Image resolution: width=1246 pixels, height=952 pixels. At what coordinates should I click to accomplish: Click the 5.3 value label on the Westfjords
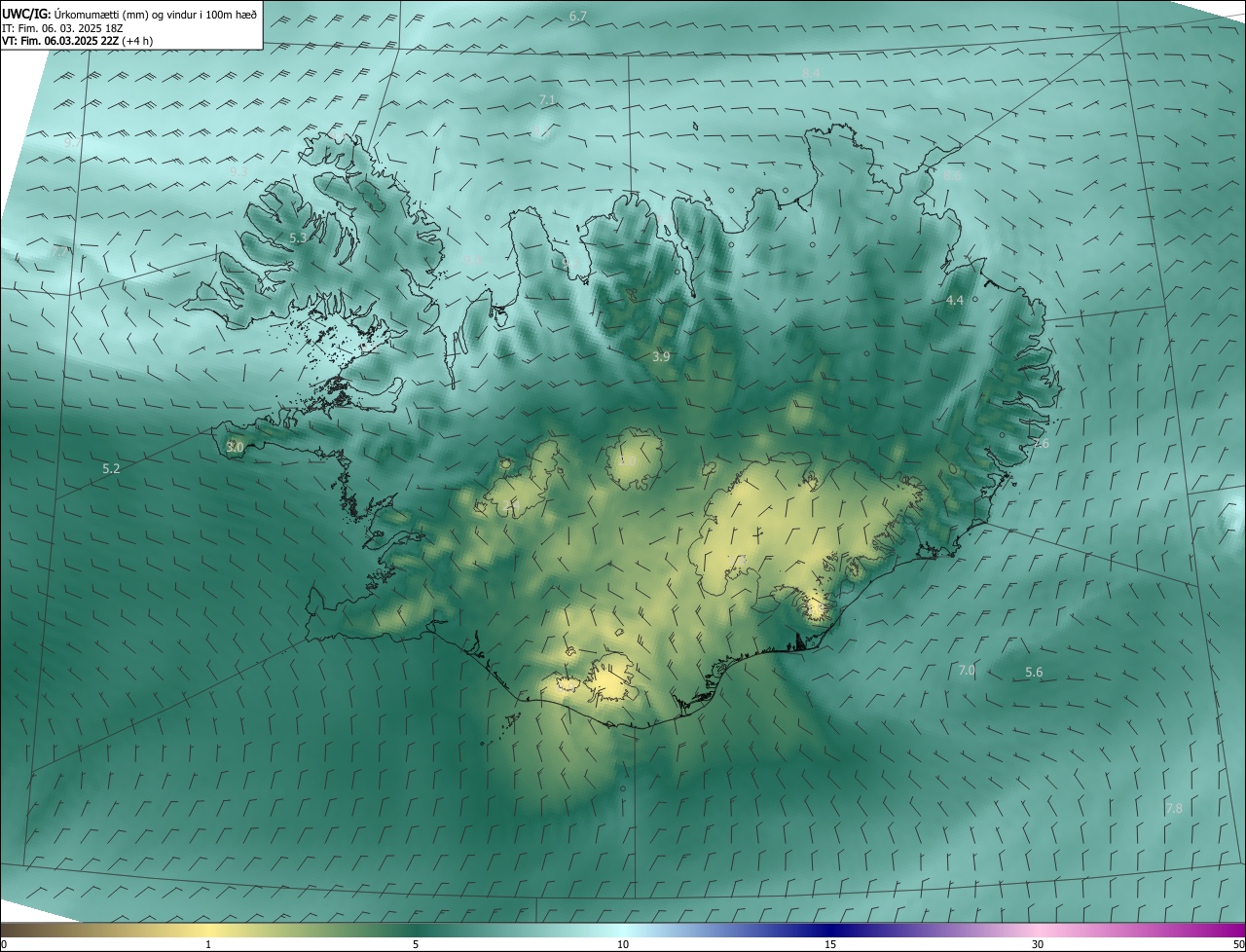(299, 238)
